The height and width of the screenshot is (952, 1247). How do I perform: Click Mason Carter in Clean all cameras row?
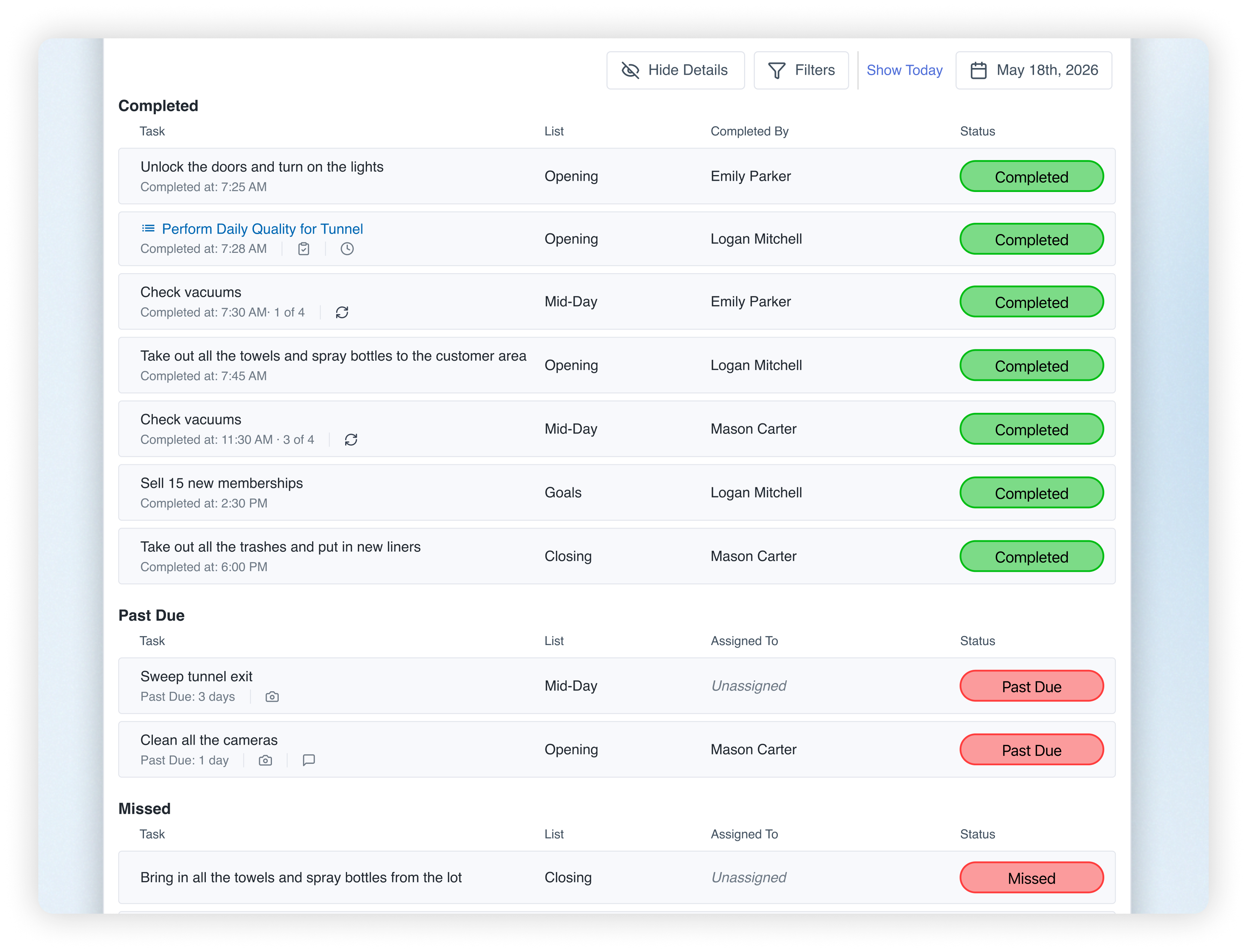click(753, 749)
